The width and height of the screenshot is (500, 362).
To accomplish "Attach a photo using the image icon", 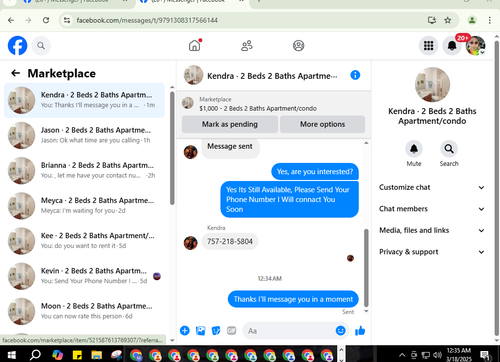I will pyautogui.click(x=200, y=331).
